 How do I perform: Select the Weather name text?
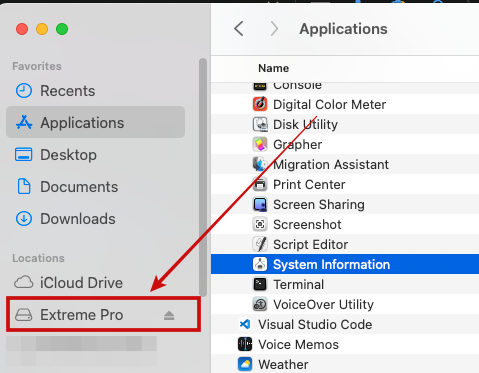pos(283,365)
